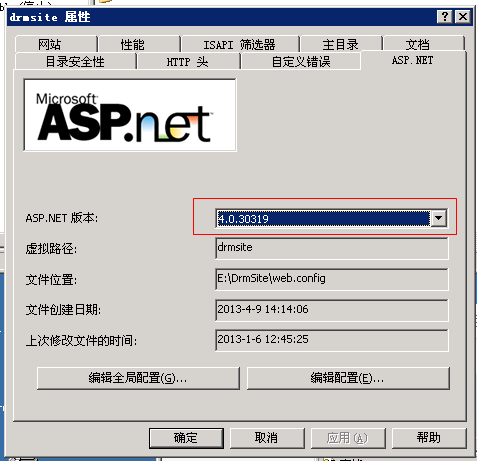The width and height of the screenshot is (477, 461).
Task: Open 编辑配置(E)... button
Action: coord(348,378)
